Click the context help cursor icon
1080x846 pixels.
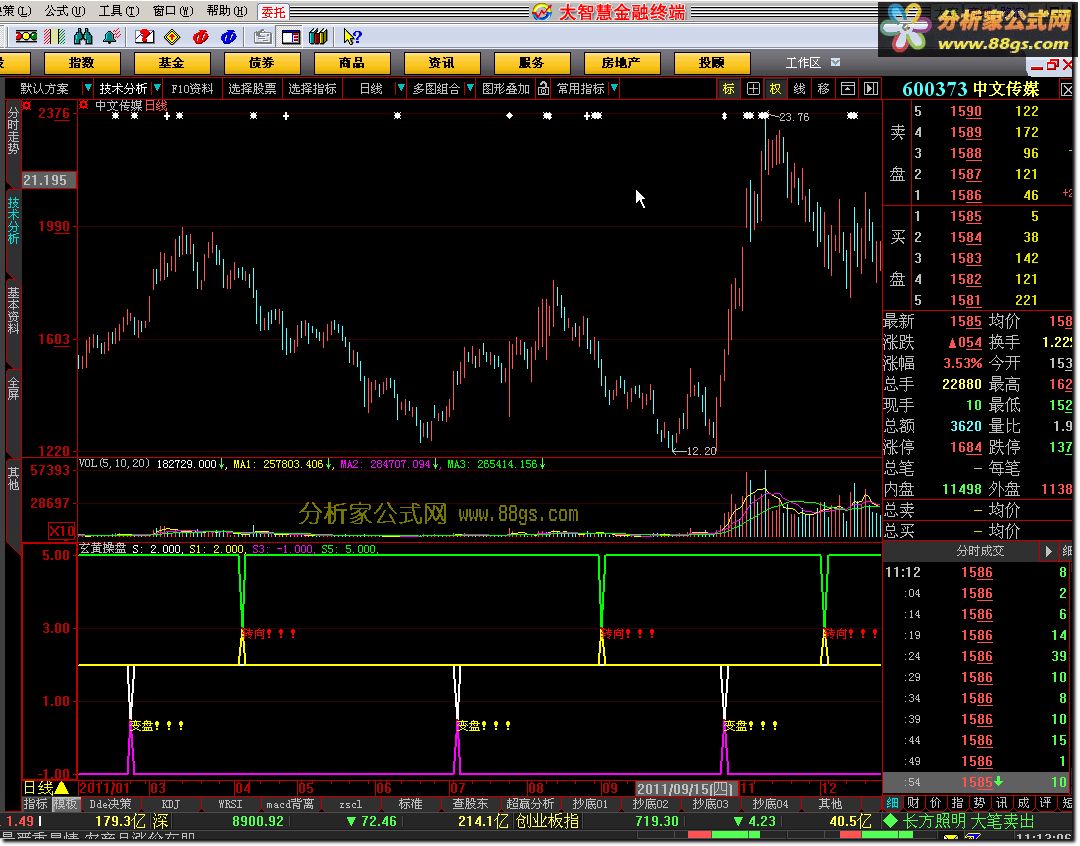[x=352, y=37]
